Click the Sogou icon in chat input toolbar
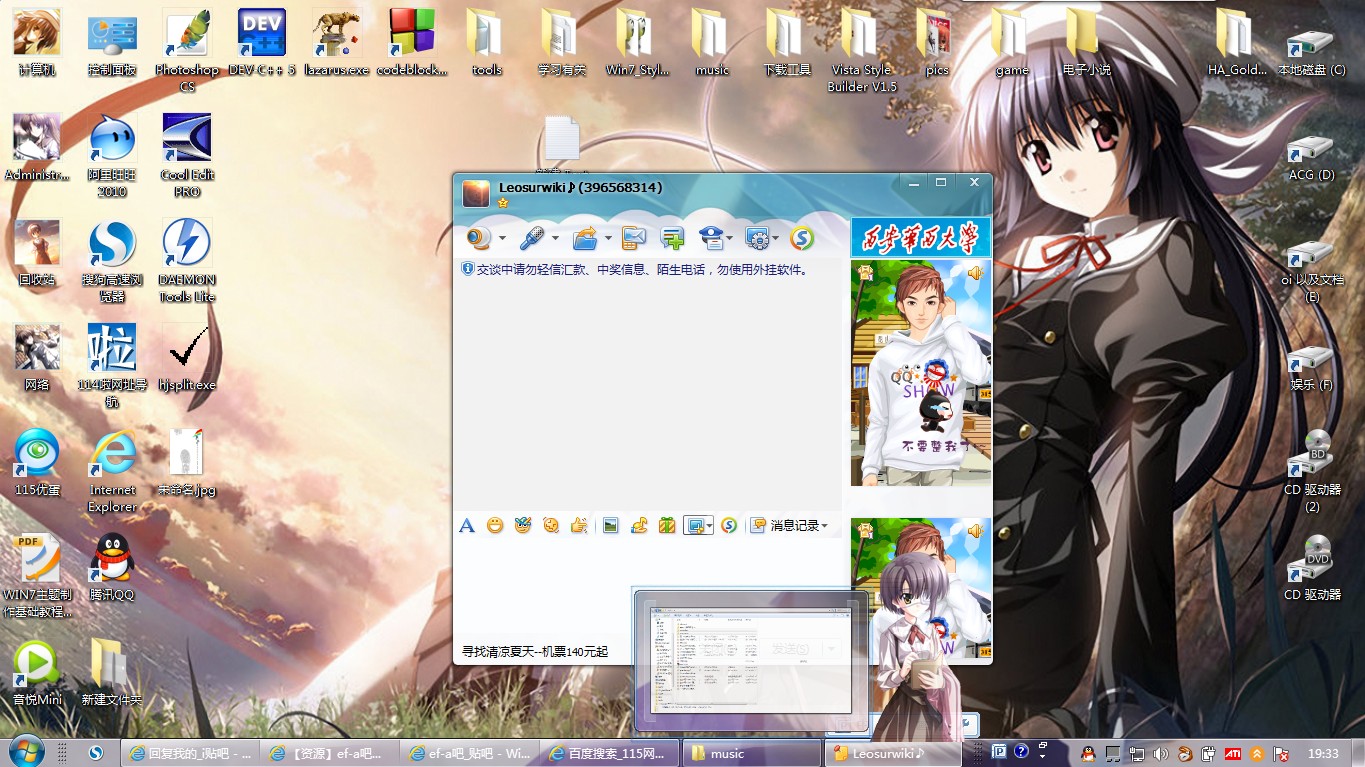This screenshot has width=1365, height=767. tap(729, 525)
